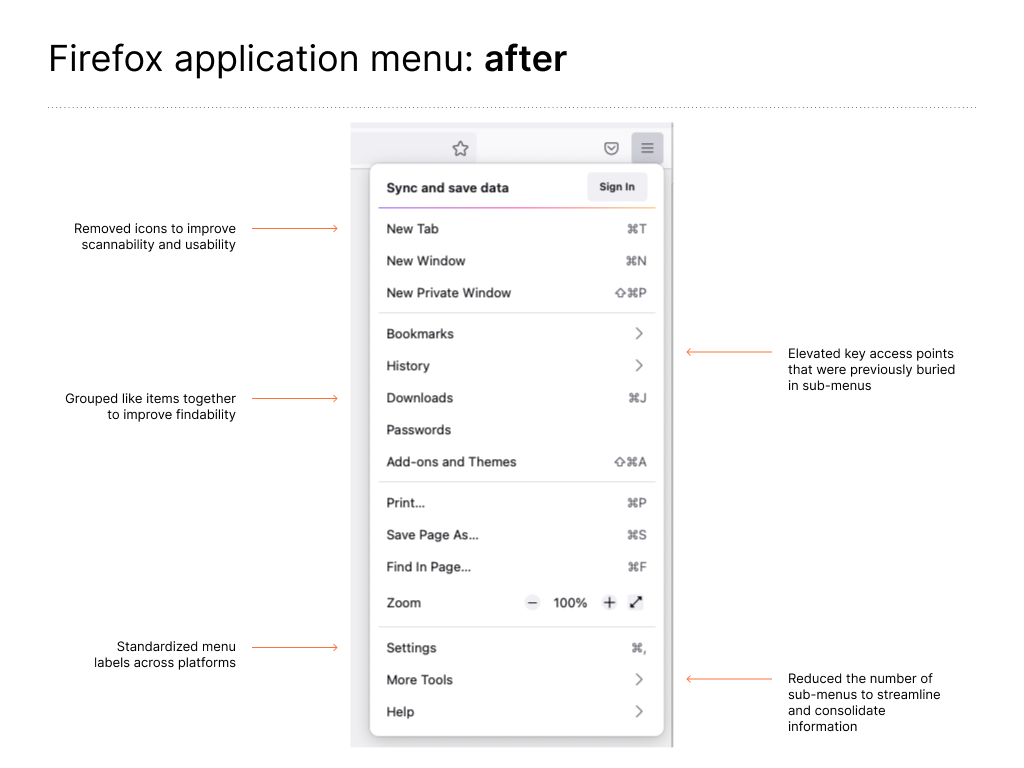
Task: Open a New Private Window
Action: (x=516, y=293)
